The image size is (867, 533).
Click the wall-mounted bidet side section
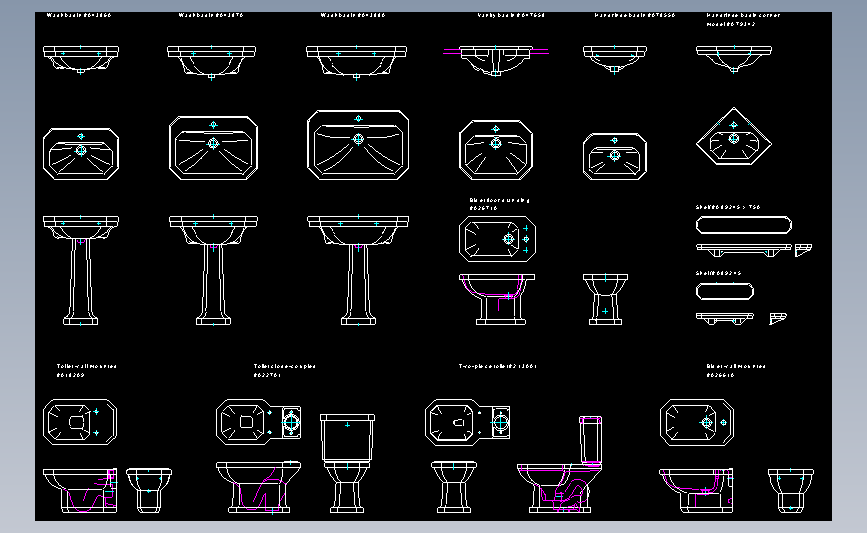pyautogui.click(x=696, y=490)
